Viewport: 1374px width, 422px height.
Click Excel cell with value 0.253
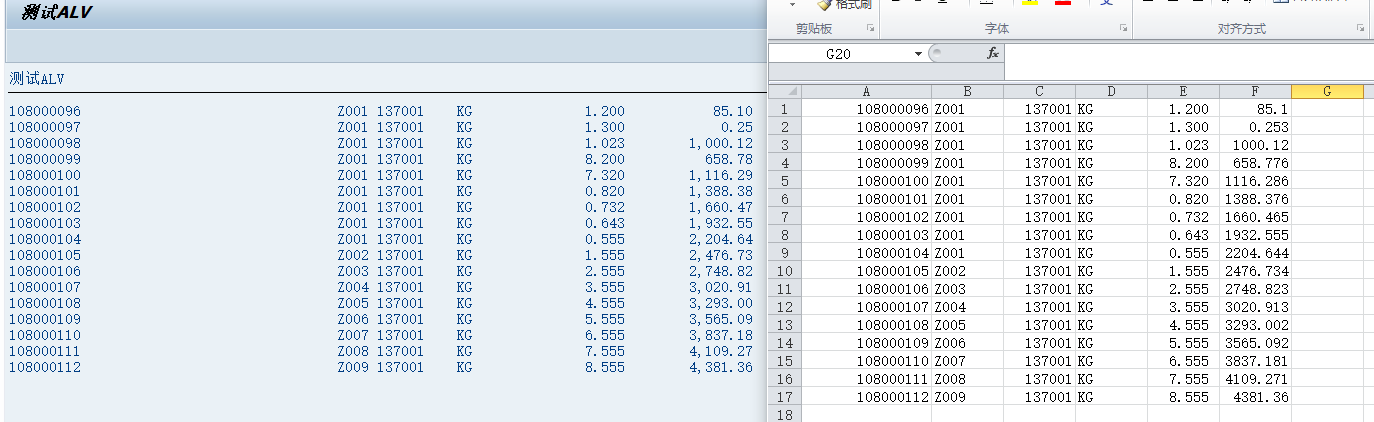point(1255,127)
